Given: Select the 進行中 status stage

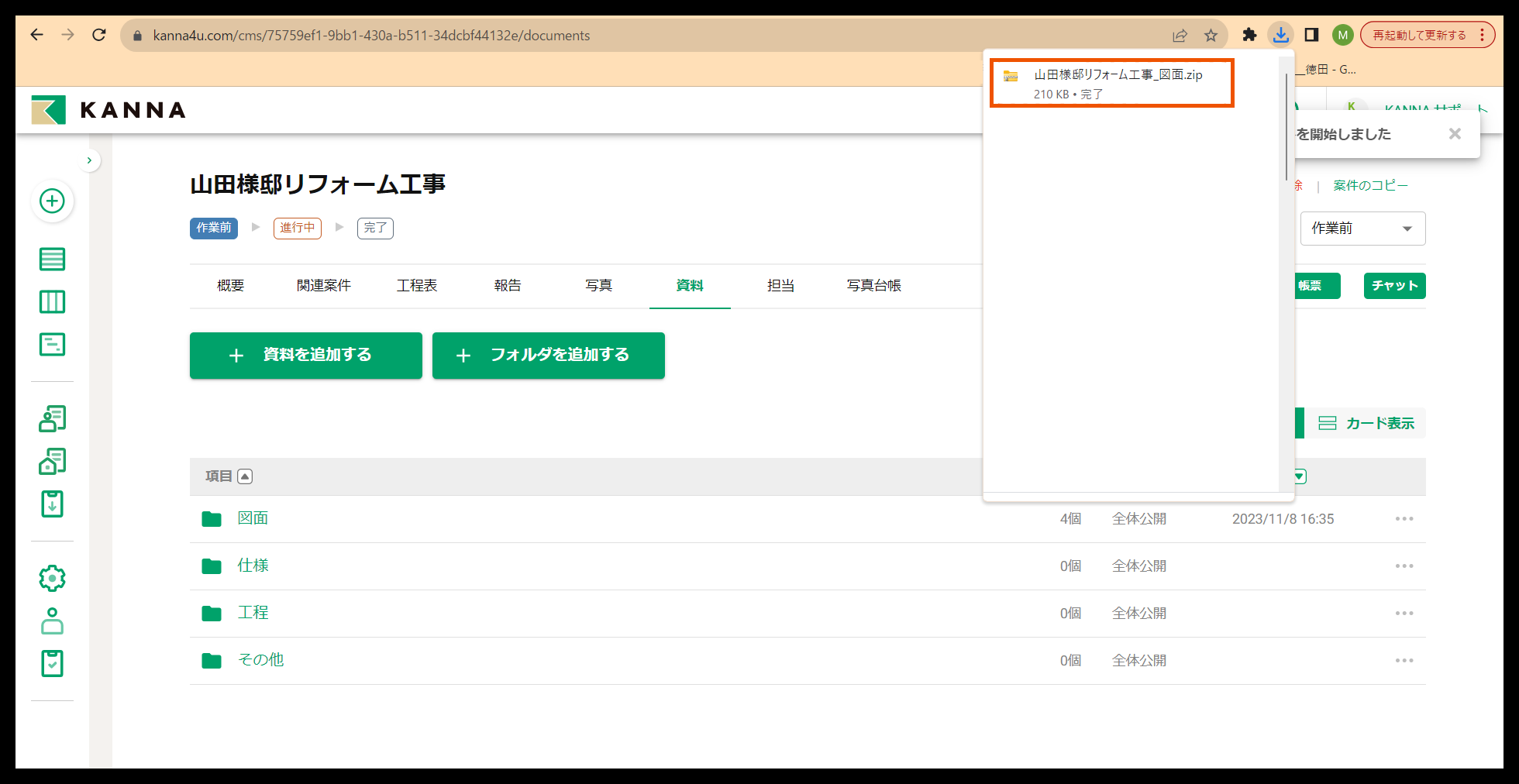Looking at the screenshot, I should click(x=297, y=228).
